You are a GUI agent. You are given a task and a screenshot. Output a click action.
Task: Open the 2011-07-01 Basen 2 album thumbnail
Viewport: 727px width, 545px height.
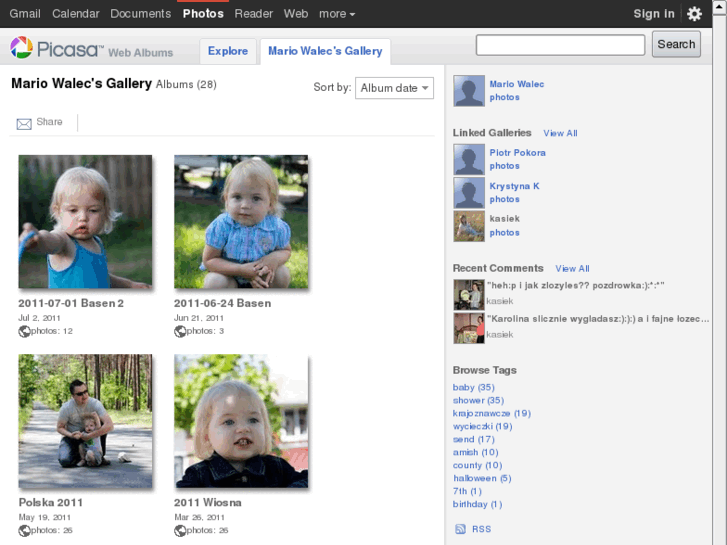[85, 222]
